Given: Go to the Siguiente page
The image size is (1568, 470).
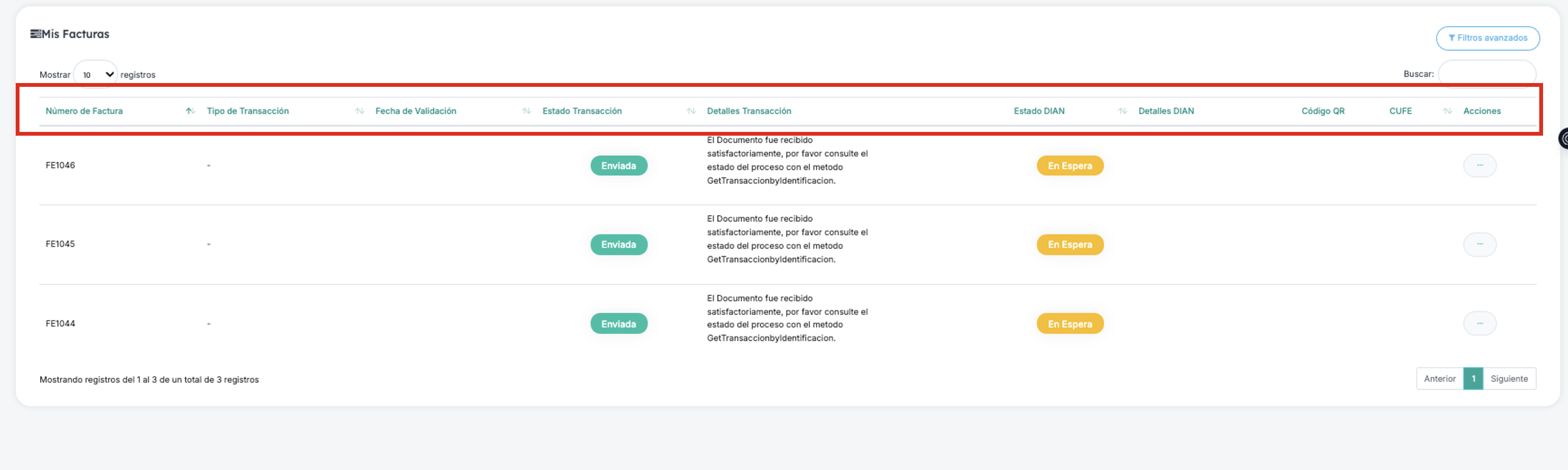Looking at the screenshot, I should tap(1509, 379).
